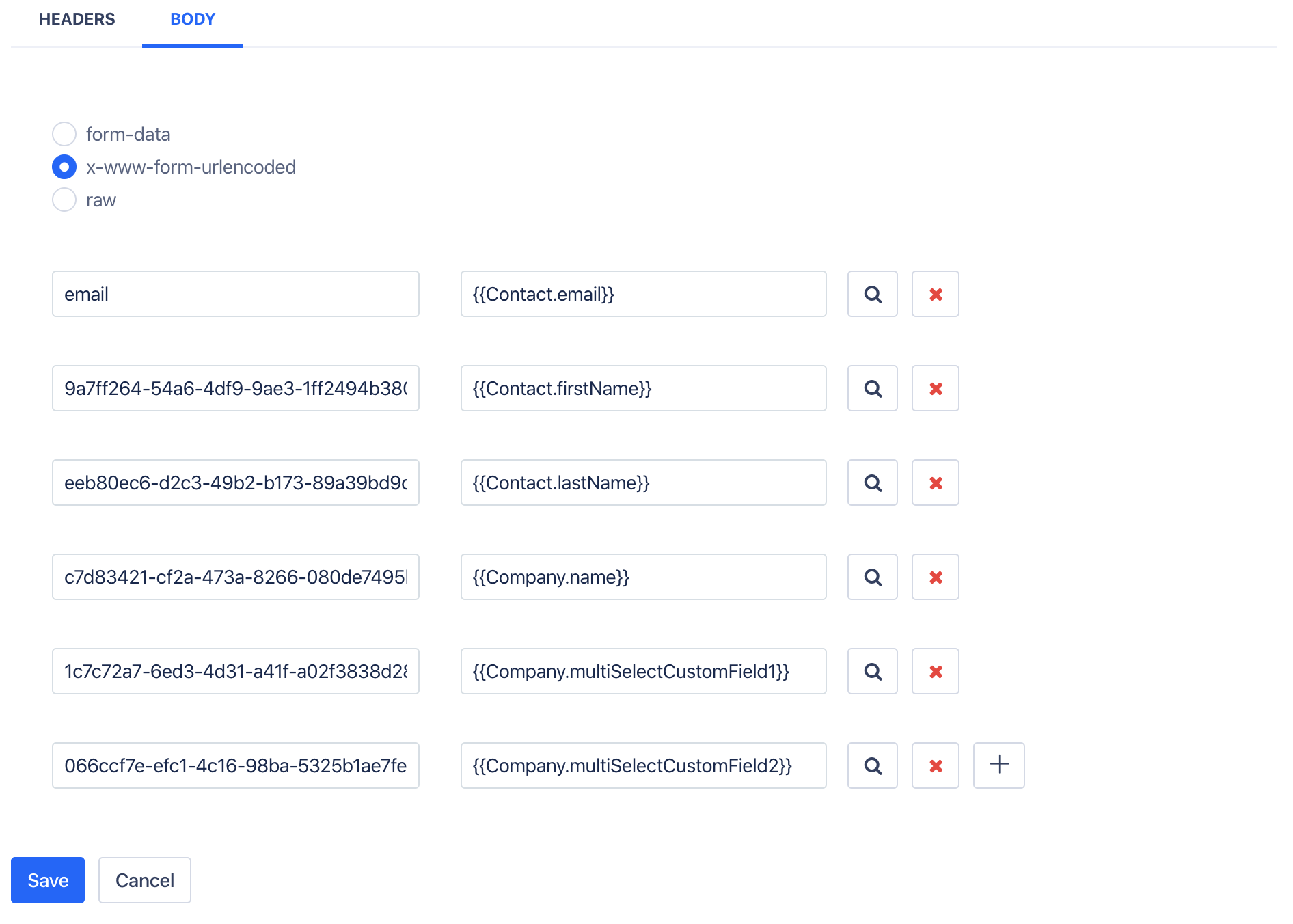Search tokens for multiSelectCustomField1 row
The height and width of the screenshot is (924, 1293).
[873, 671]
